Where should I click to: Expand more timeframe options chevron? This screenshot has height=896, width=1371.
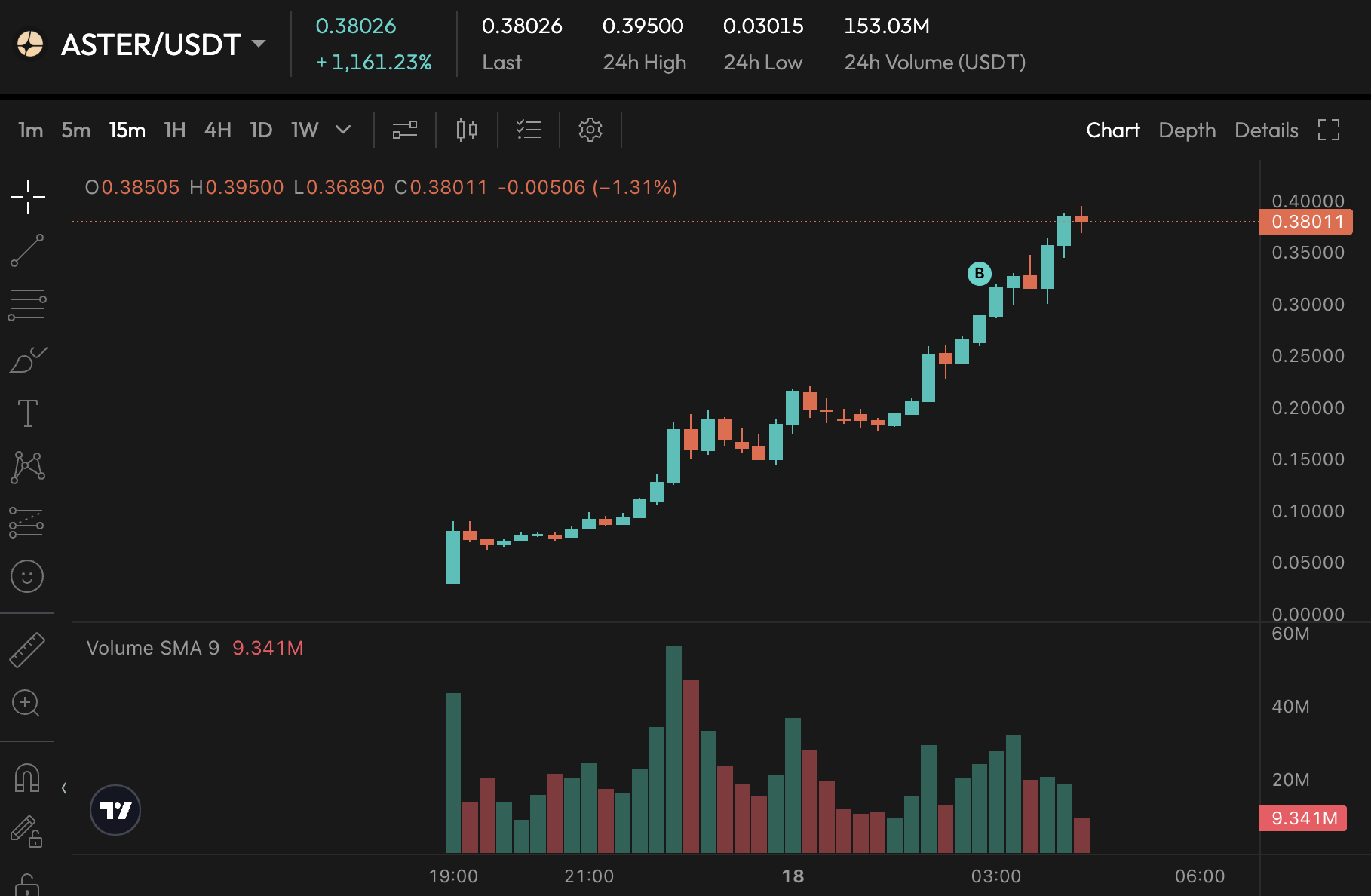tap(343, 130)
